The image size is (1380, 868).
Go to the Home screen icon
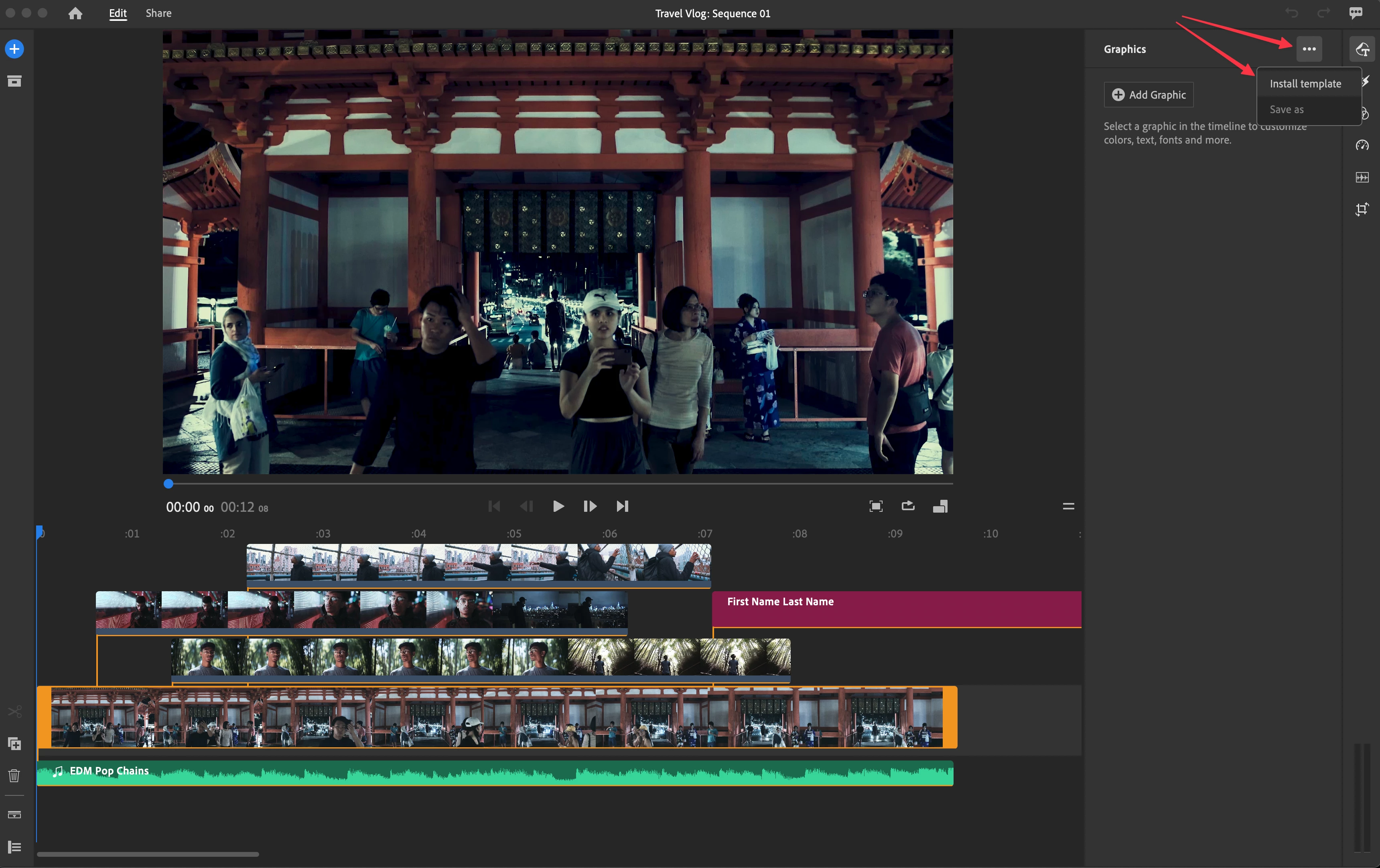tap(75, 13)
